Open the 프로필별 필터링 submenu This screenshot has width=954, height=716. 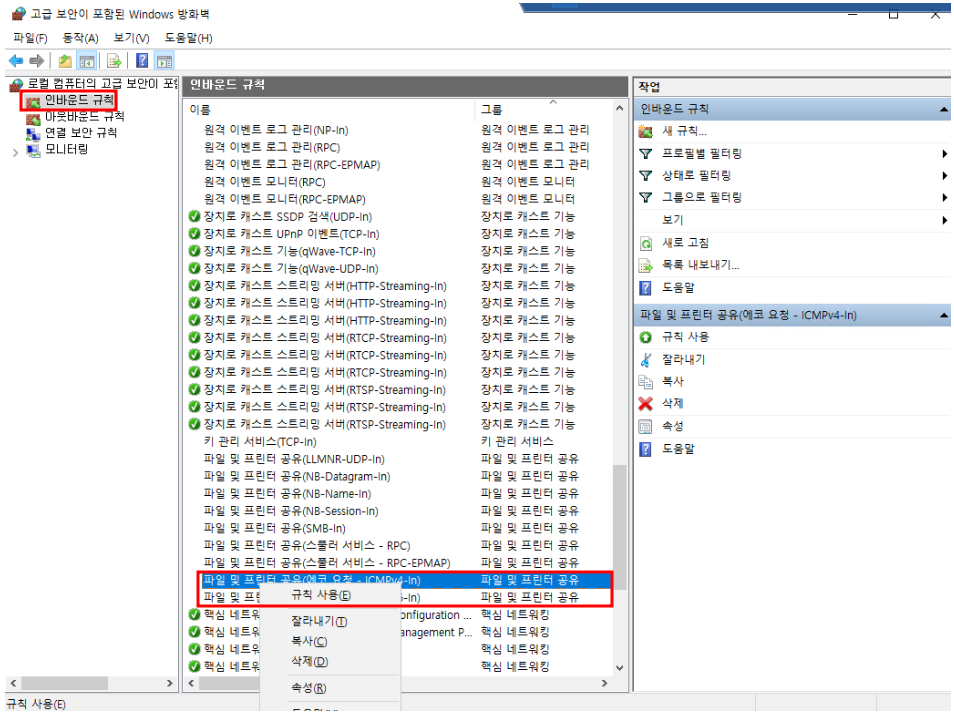(x=944, y=153)
